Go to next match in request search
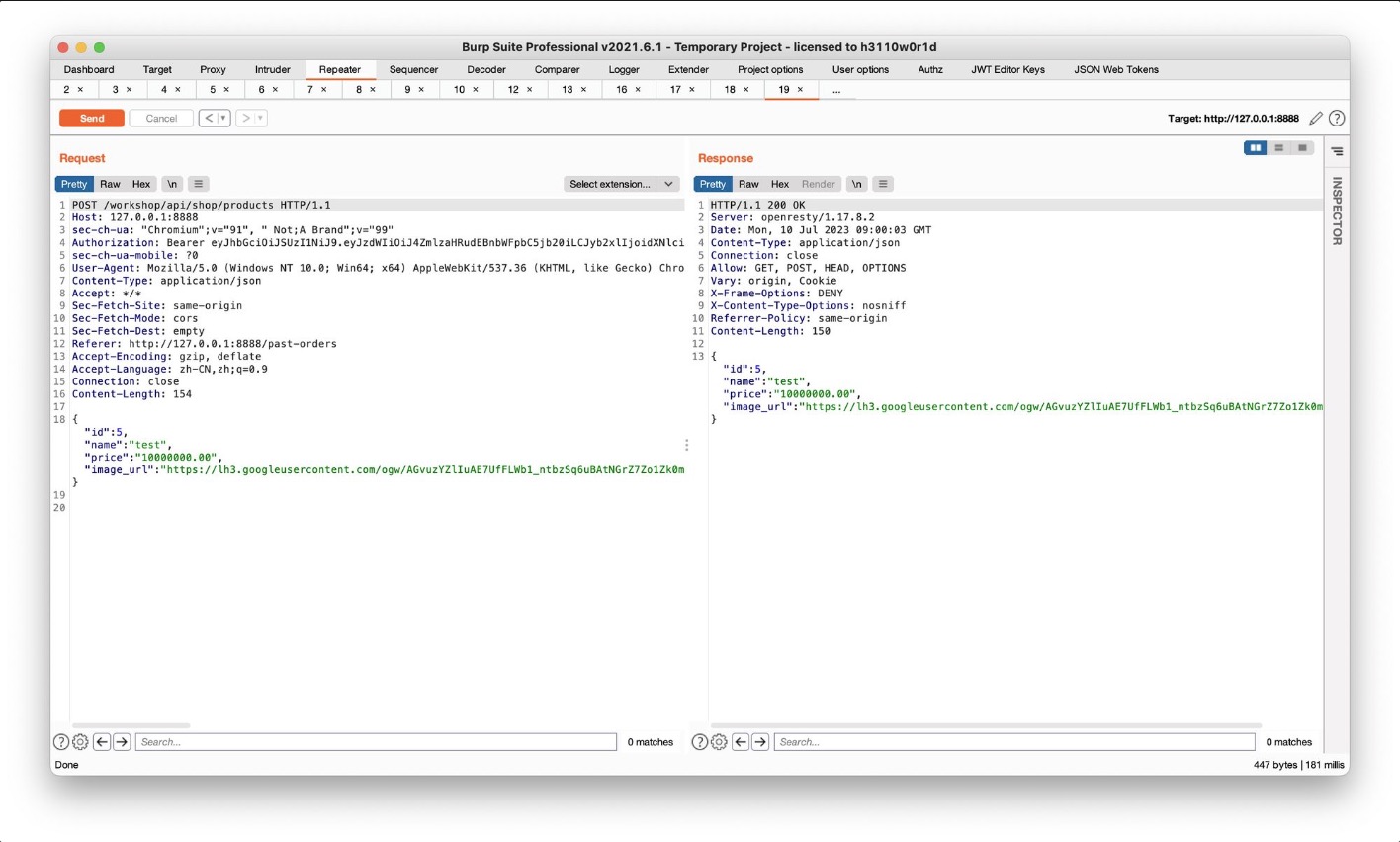The width and height of the screenshot is (1400, 842). (x=122, y=742)
